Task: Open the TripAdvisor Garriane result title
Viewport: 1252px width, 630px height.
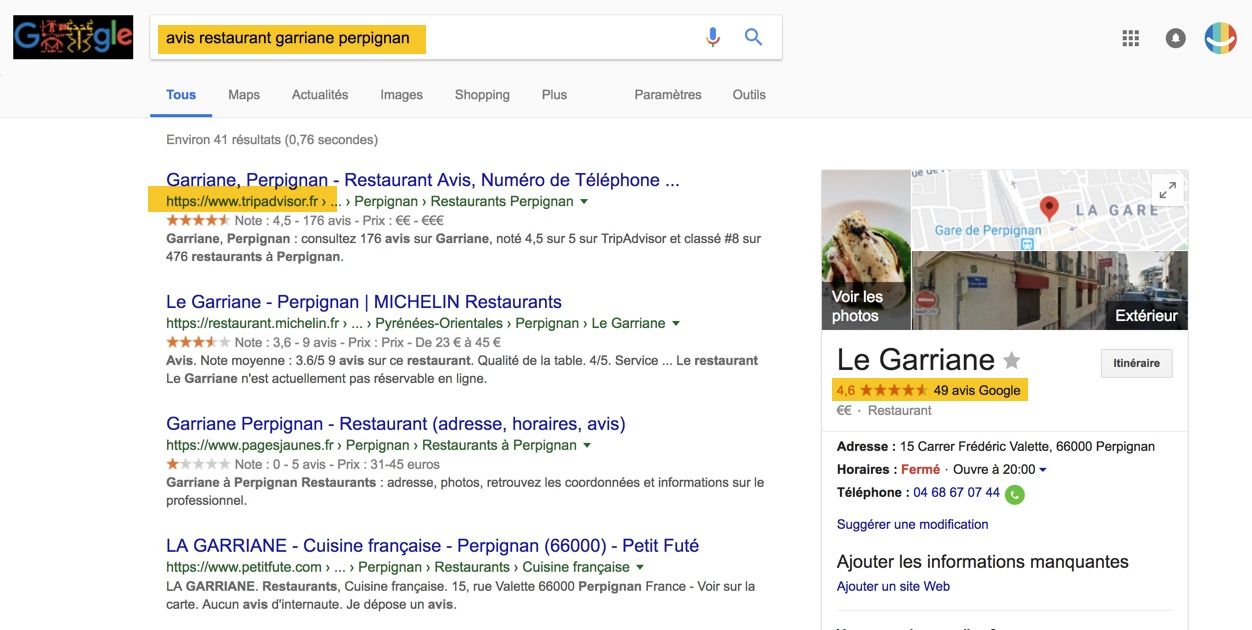Action: 423,180
